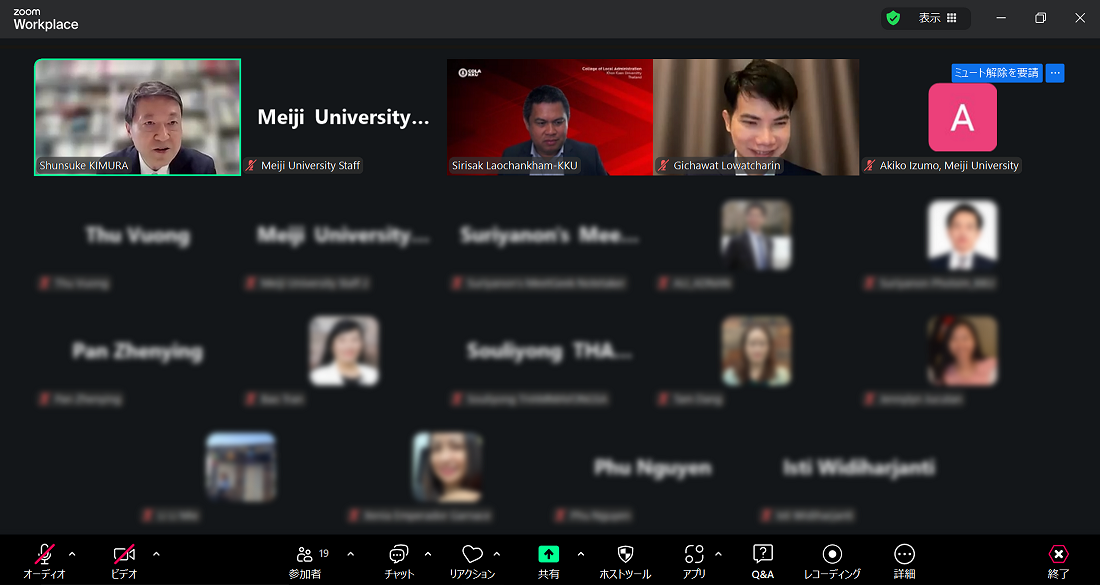
Task: Click the Shunsuke KIMURA name label
Action: 84,166
